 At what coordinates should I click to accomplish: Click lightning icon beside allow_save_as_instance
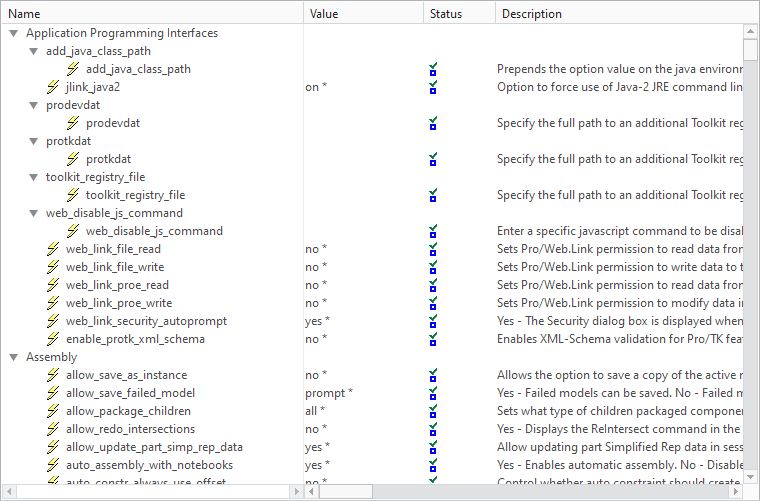(x=53, y=375)
